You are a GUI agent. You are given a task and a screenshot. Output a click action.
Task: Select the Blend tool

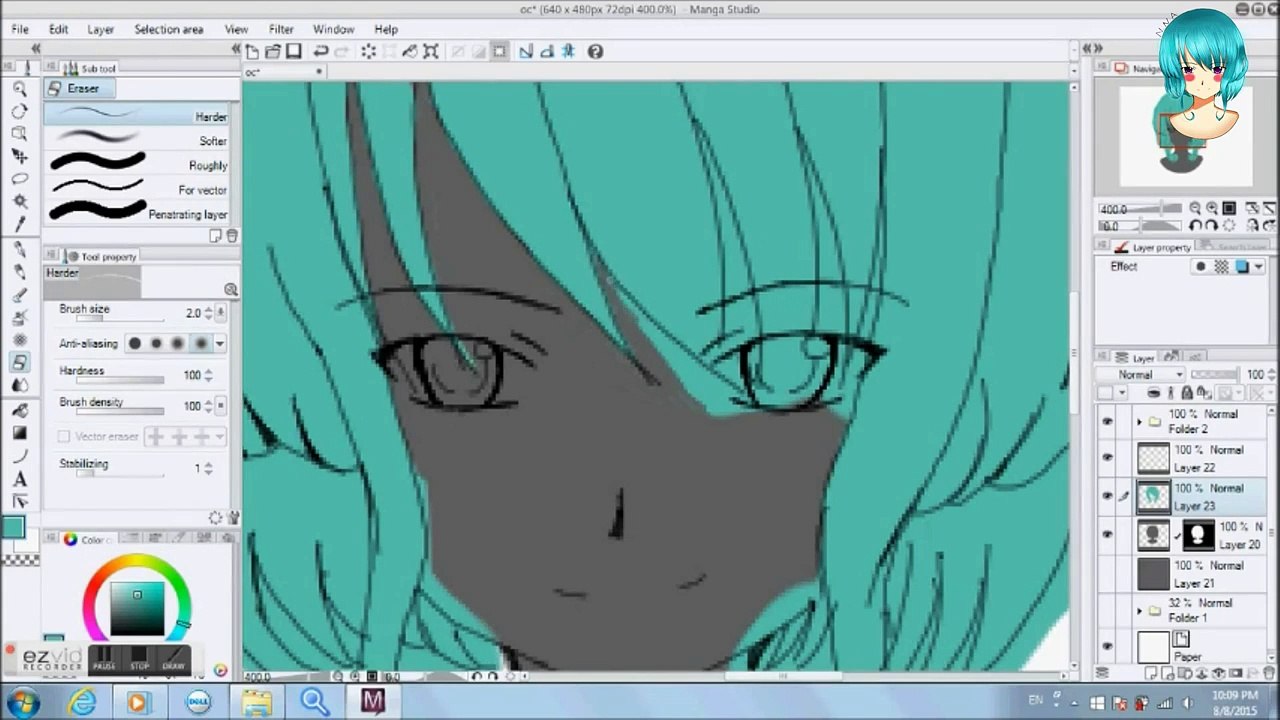pyautogui.click(x=19, y=385)
